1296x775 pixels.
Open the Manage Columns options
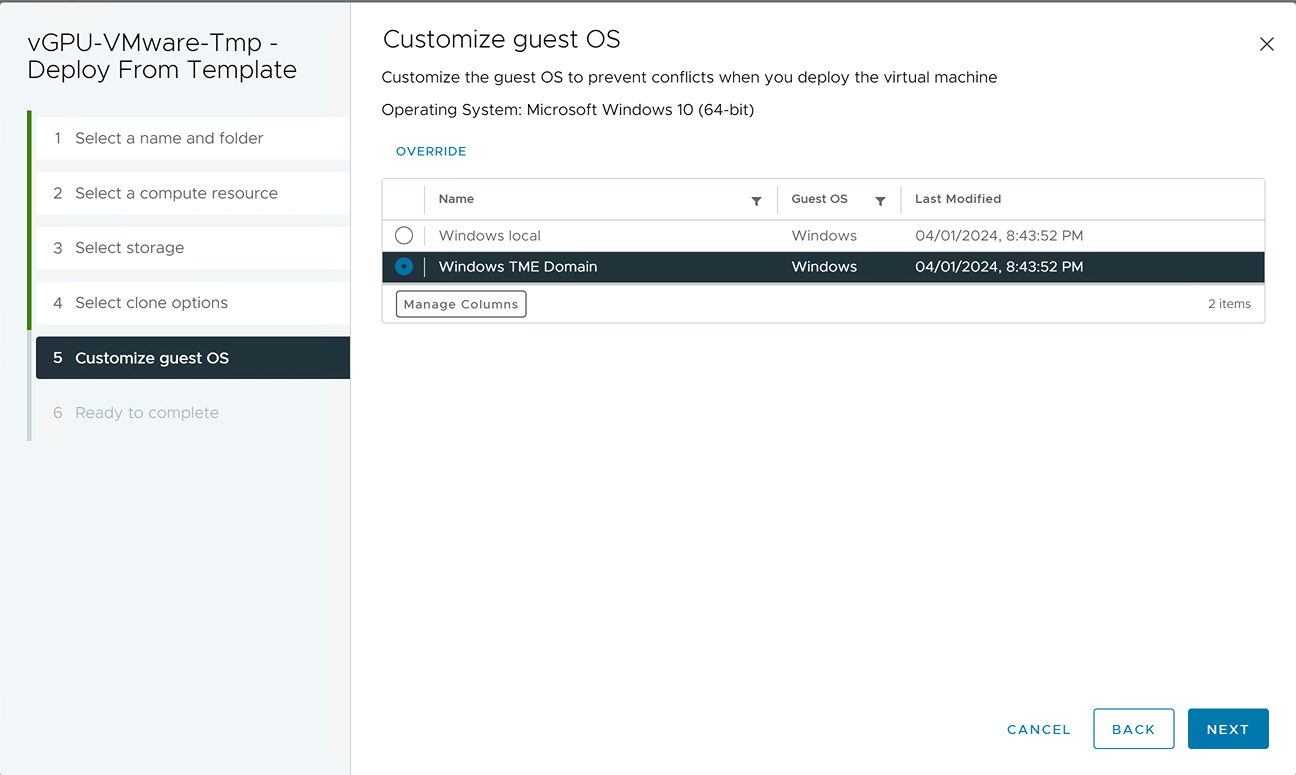pyautogui.click(x=461, y=304)
